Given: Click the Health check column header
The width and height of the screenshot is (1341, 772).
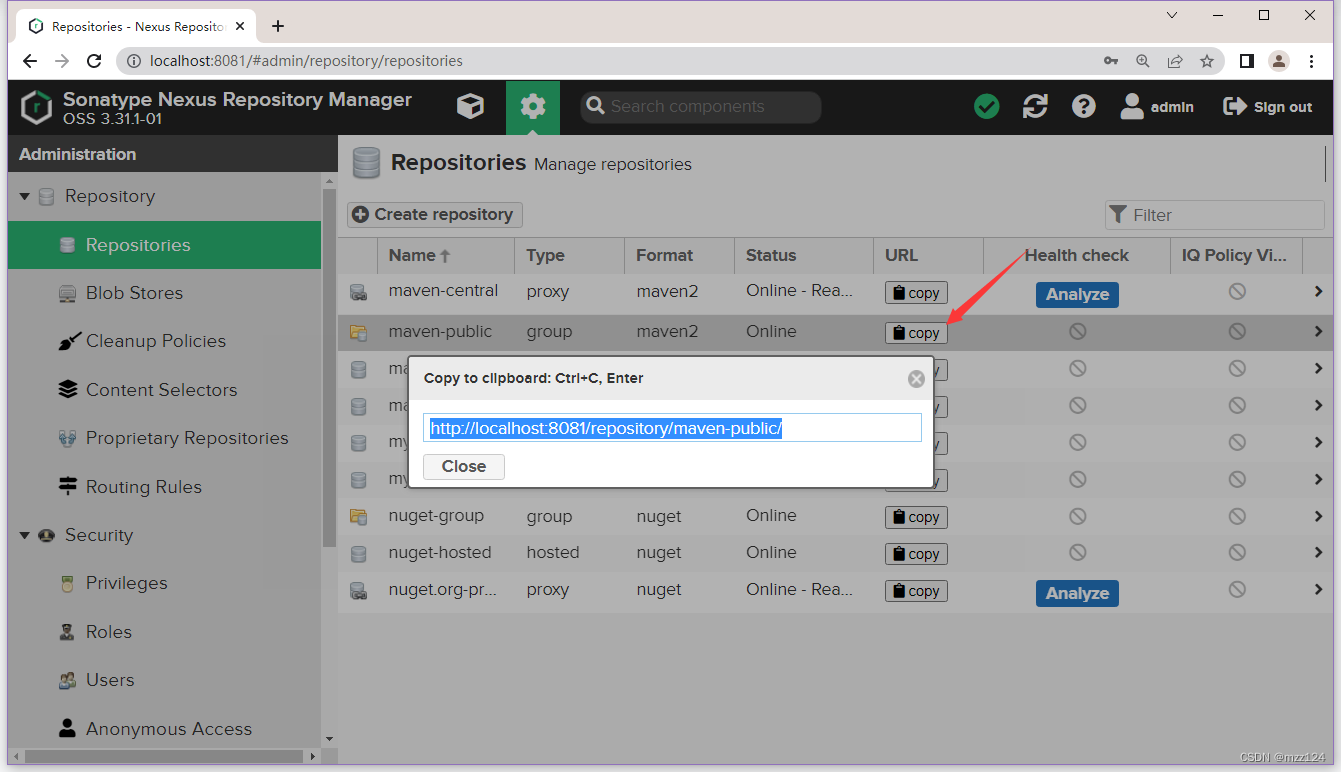Looking at the screenshot, I should coord(1077,256).
